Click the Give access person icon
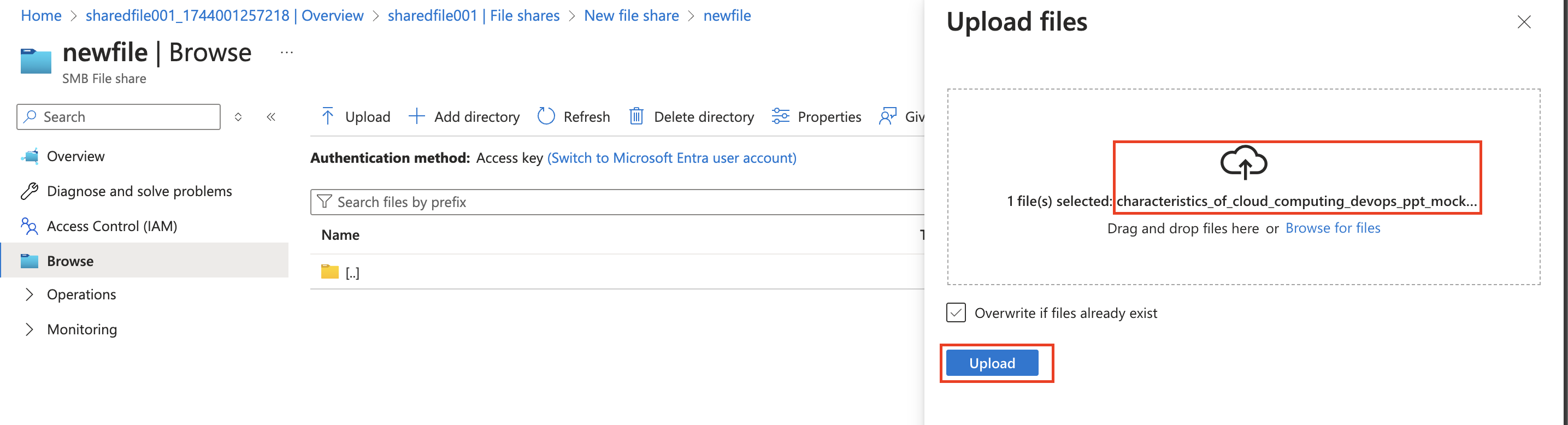 tap(888, 116)
